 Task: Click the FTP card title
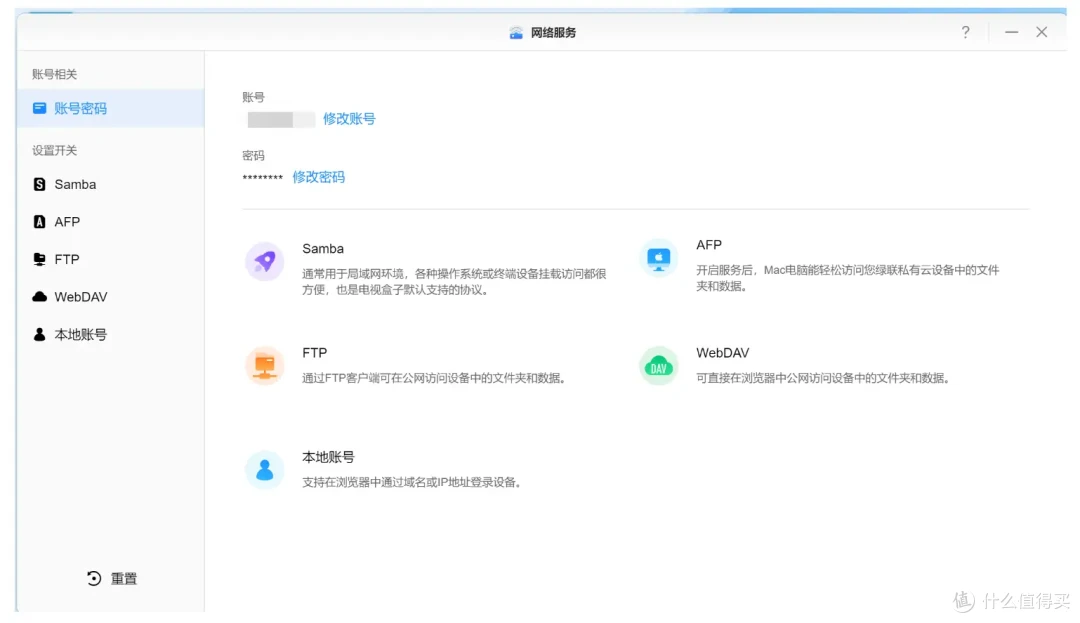click(315, 352)
